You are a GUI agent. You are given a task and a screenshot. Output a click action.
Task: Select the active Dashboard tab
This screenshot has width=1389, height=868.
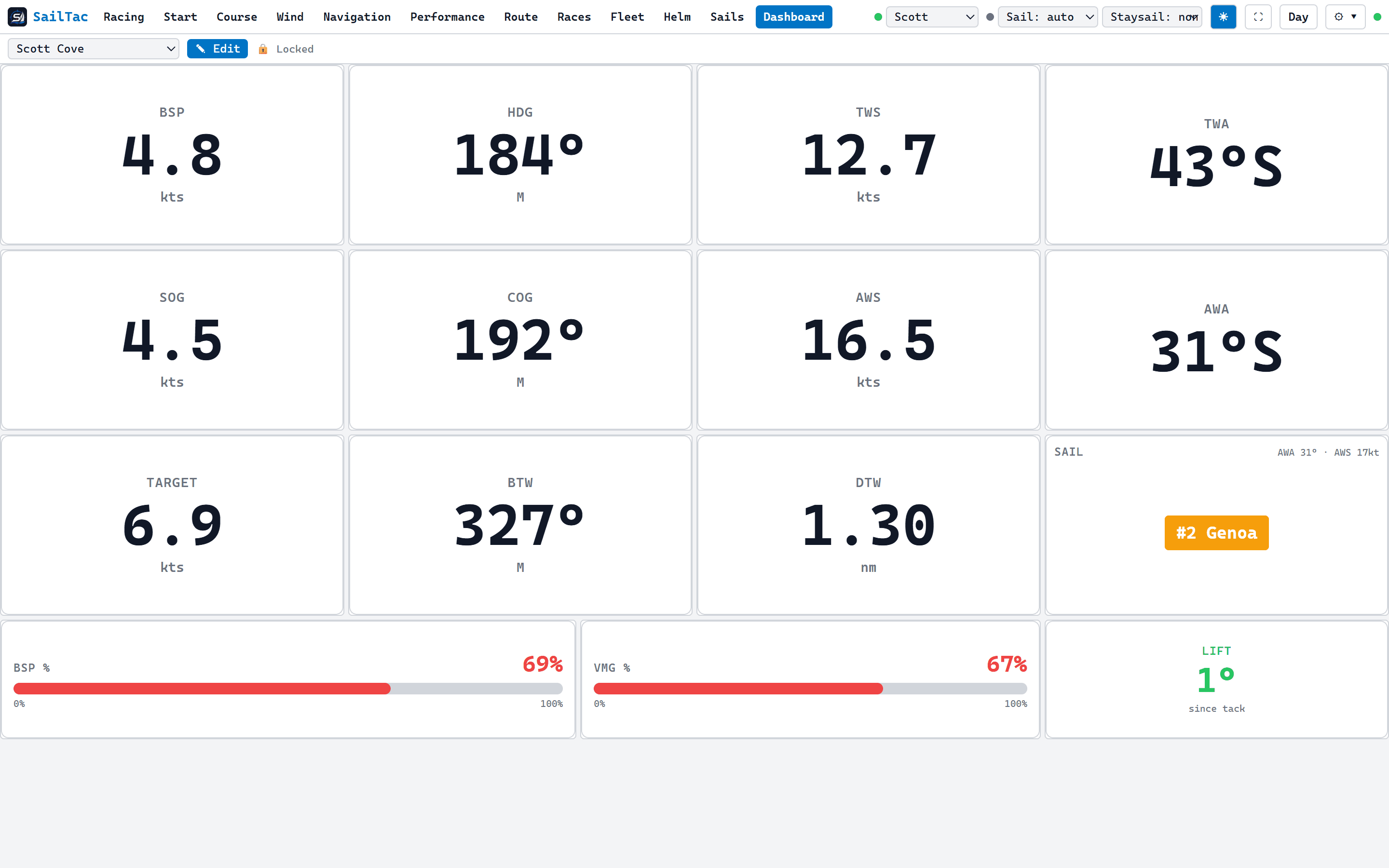pyautogui.click(x=794, y=17)
